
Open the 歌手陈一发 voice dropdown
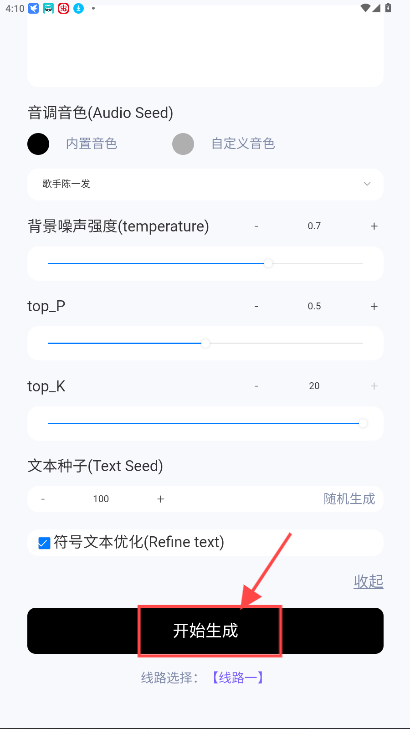coord(205,184)
